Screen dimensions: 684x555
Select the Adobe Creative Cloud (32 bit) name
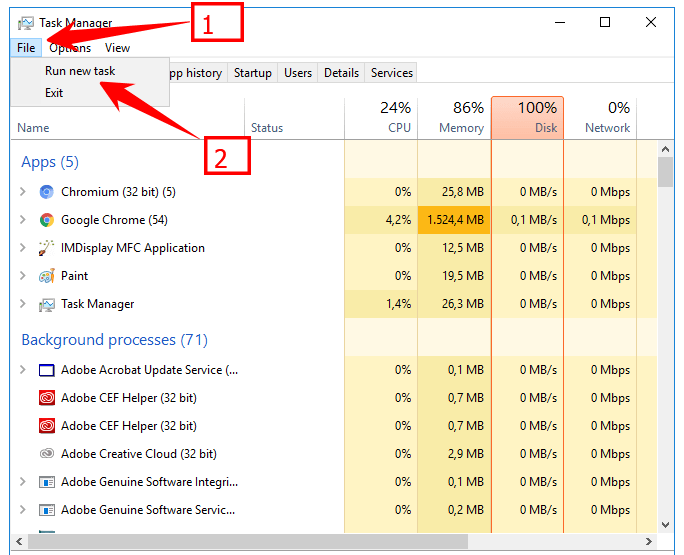click(139, 454)
